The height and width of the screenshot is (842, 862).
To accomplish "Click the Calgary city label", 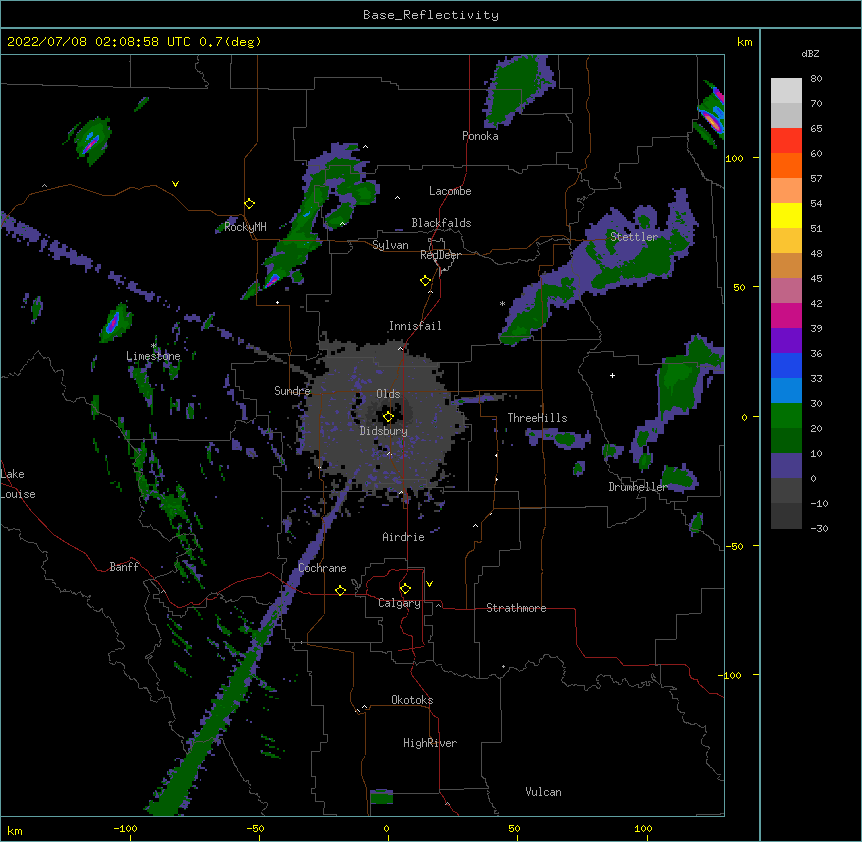I will point(399,603).
